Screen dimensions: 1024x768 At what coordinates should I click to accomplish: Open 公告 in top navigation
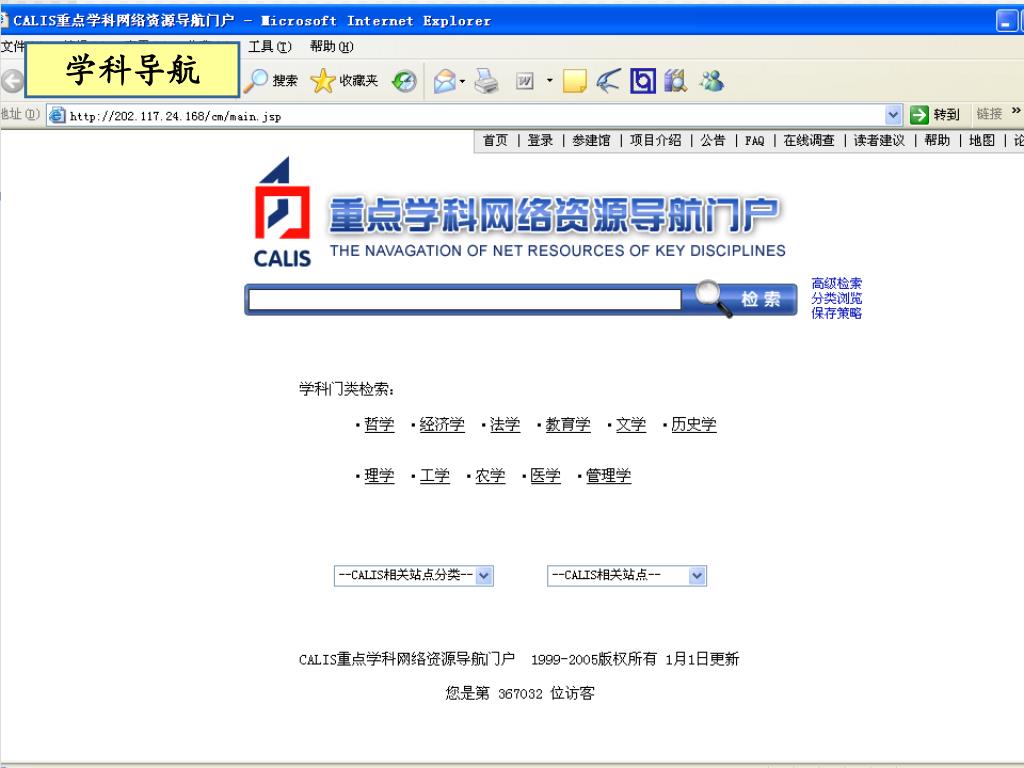coord(712,140)
